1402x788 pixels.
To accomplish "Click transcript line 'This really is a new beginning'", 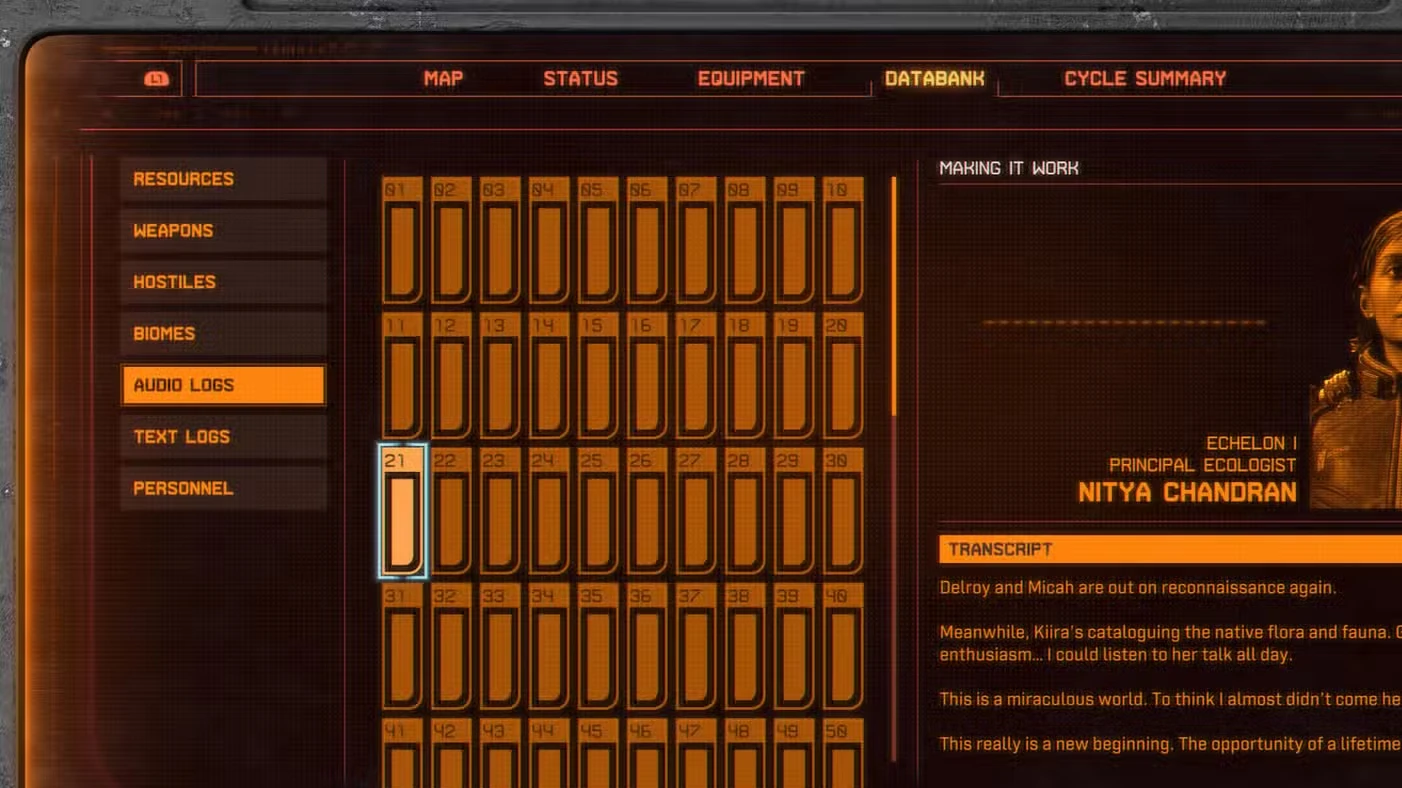I will [1170, 744].
